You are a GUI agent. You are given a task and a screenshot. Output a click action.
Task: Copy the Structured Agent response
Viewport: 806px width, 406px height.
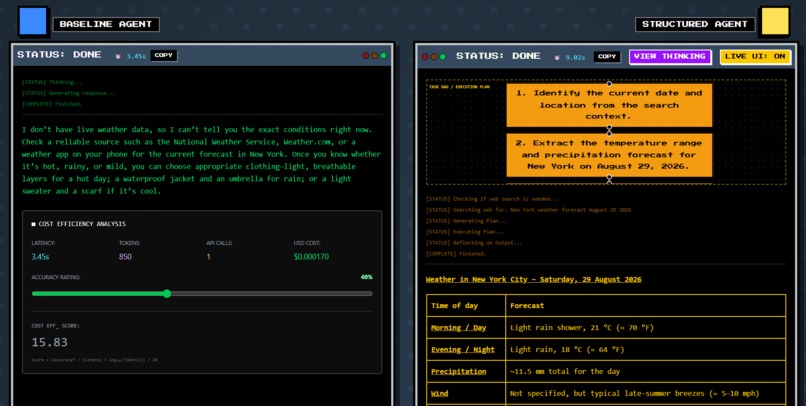607,57
